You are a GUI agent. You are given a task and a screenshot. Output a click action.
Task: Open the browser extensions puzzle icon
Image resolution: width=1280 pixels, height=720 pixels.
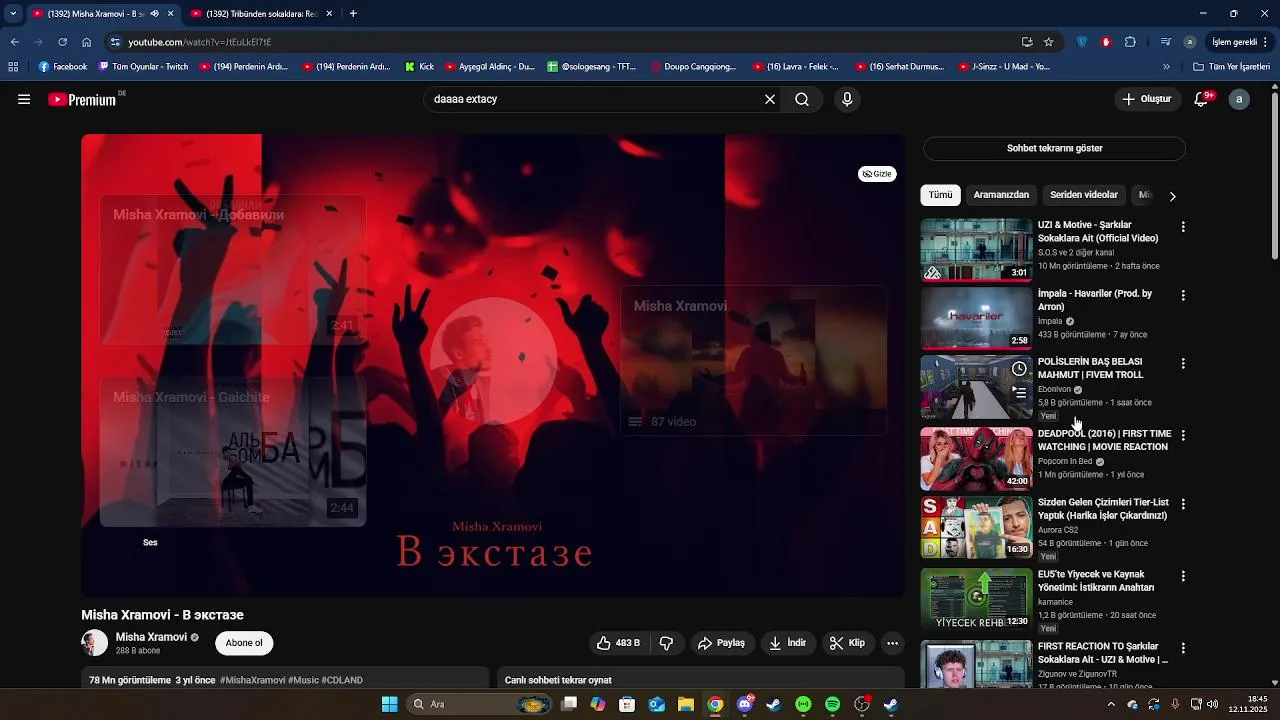(1130, 42)
